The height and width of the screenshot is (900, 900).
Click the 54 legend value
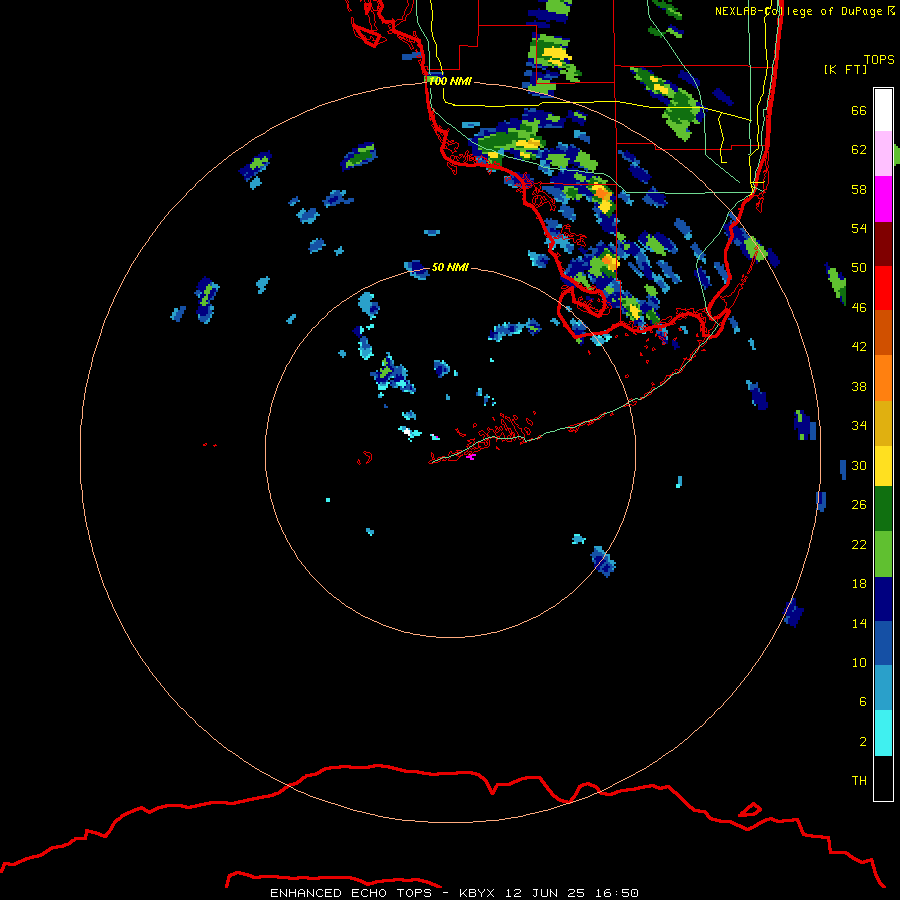point(859,228)
